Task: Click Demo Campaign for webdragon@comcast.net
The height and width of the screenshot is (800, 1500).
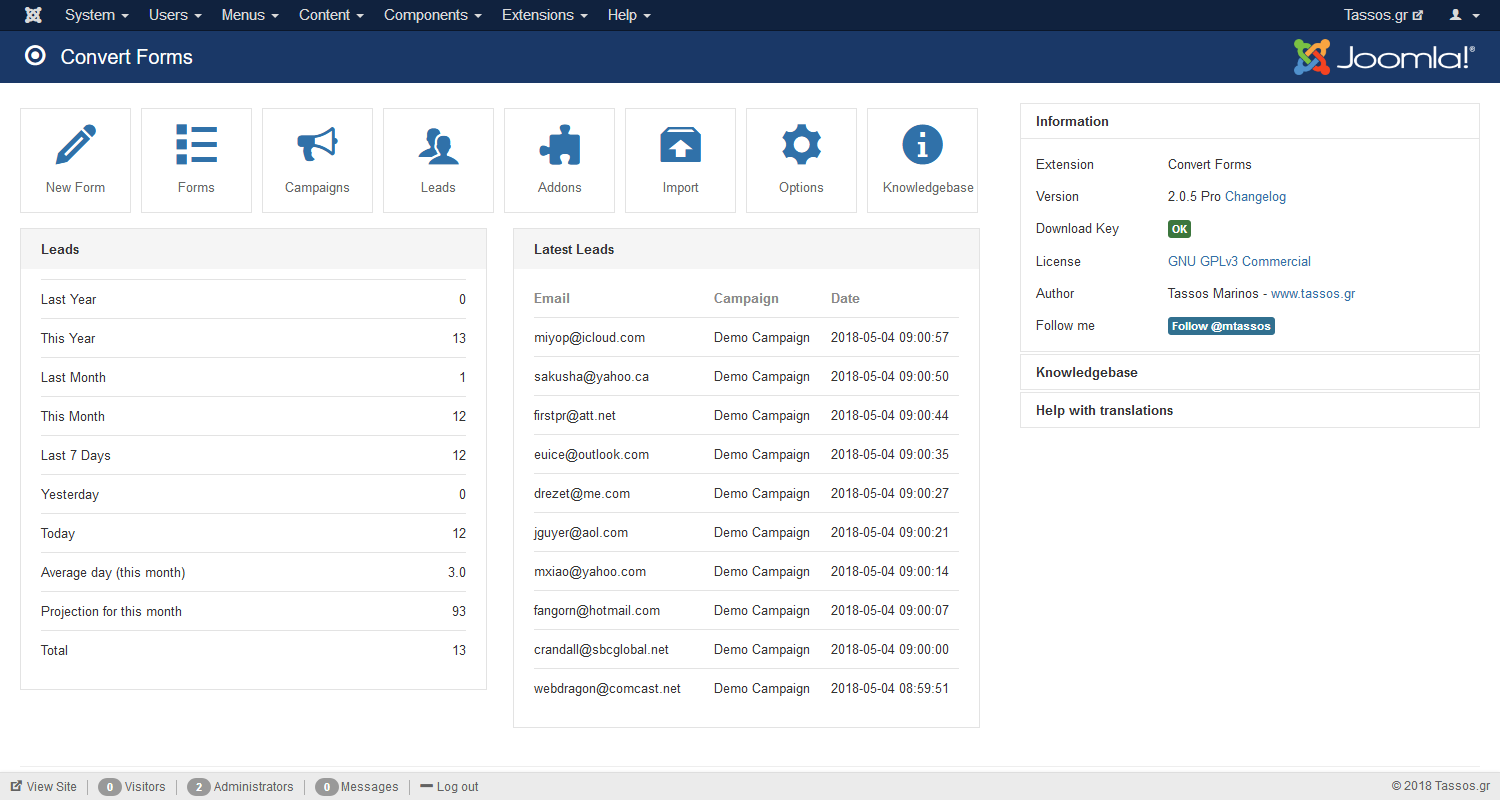Action: tap(762, 689)
